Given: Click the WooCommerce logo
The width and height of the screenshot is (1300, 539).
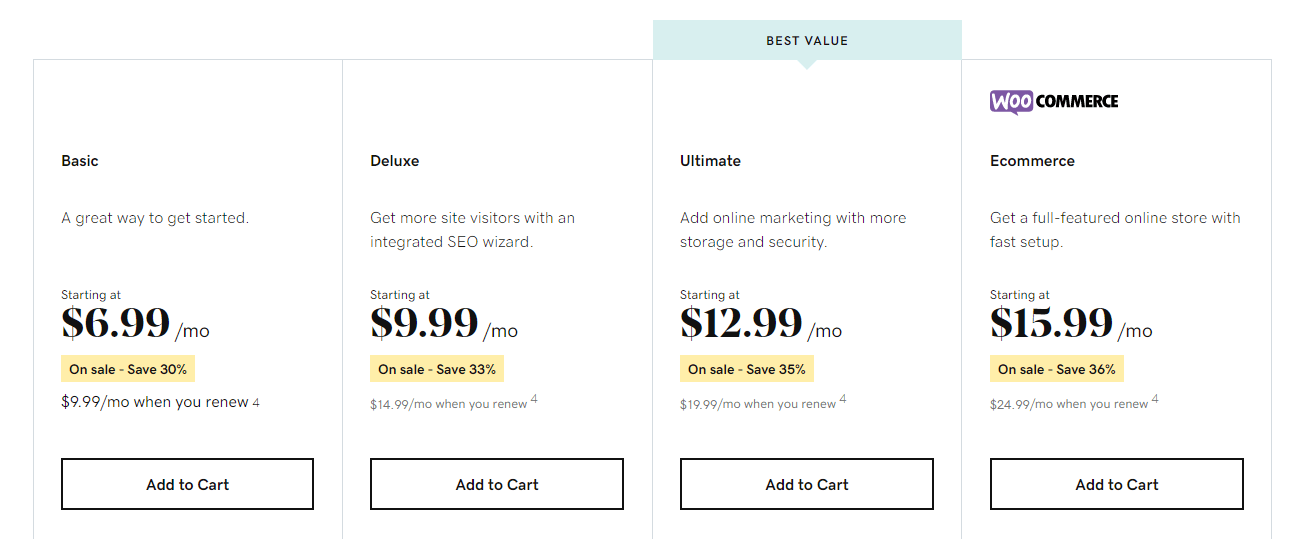Looking at the screenshot, I should (x=1054, y=101).
